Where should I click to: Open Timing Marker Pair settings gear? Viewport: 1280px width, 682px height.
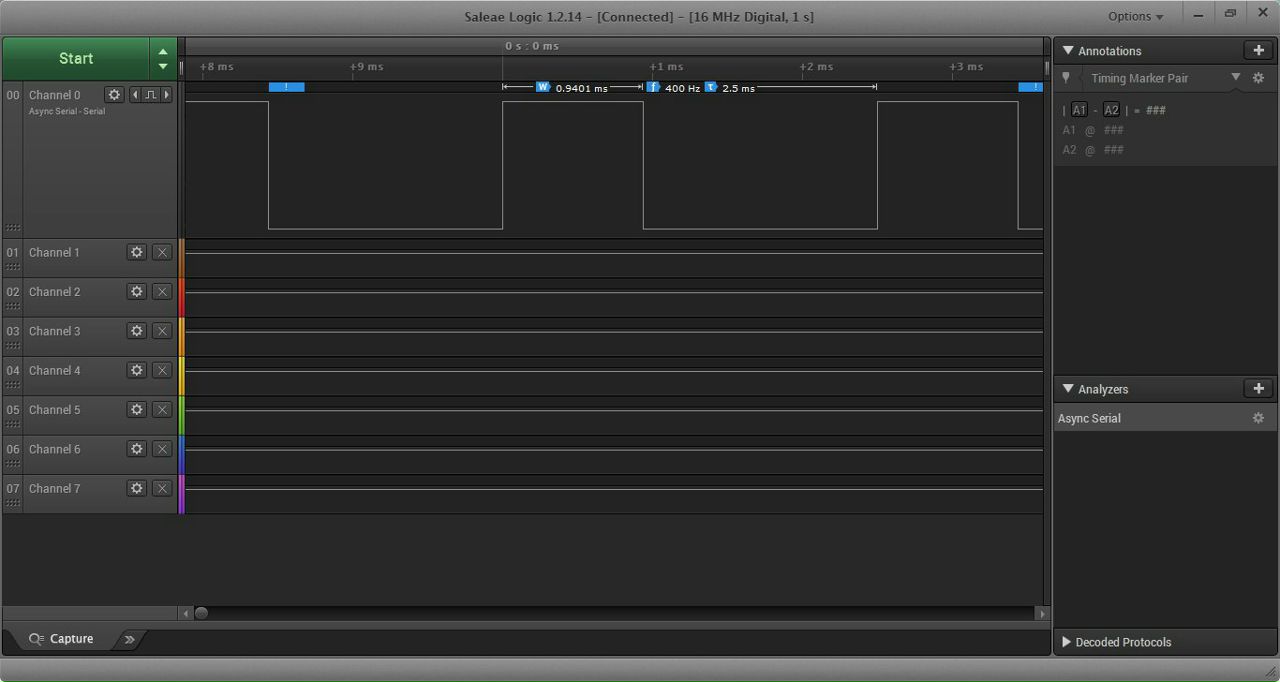pos(1258,78)
